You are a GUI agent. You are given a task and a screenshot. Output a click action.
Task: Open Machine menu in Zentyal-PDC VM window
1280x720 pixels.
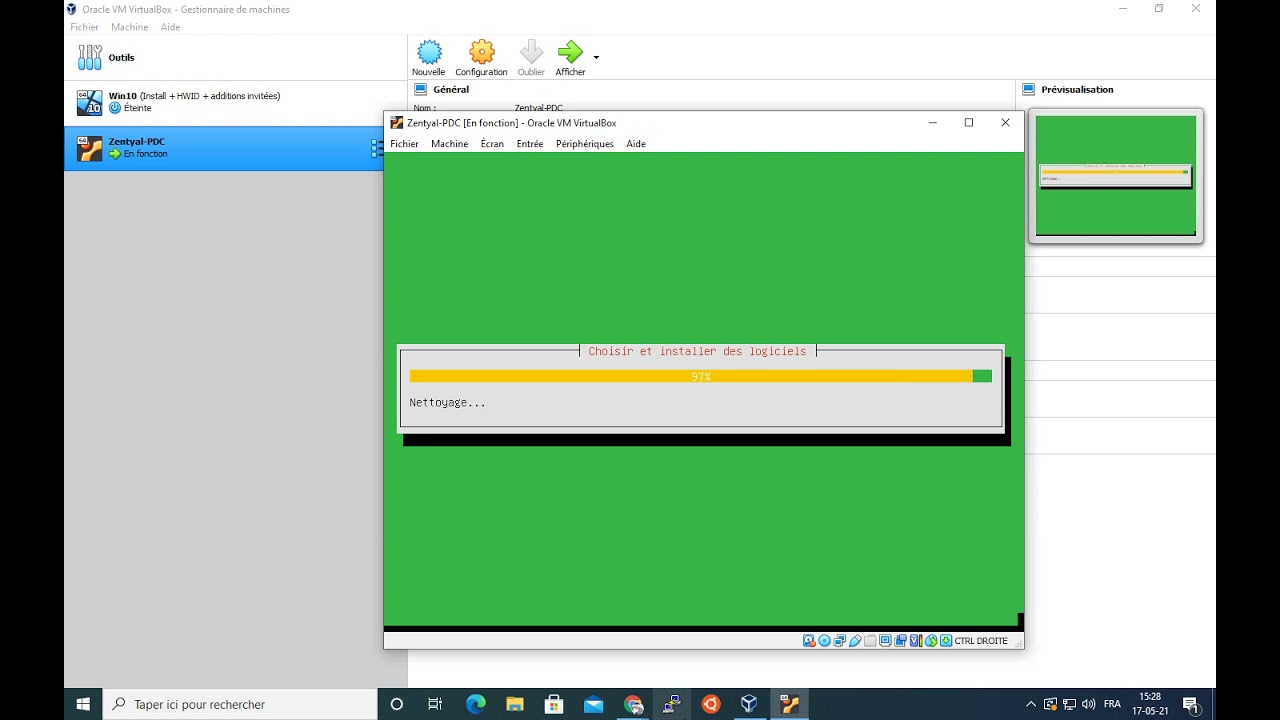[x=450, y=144]
